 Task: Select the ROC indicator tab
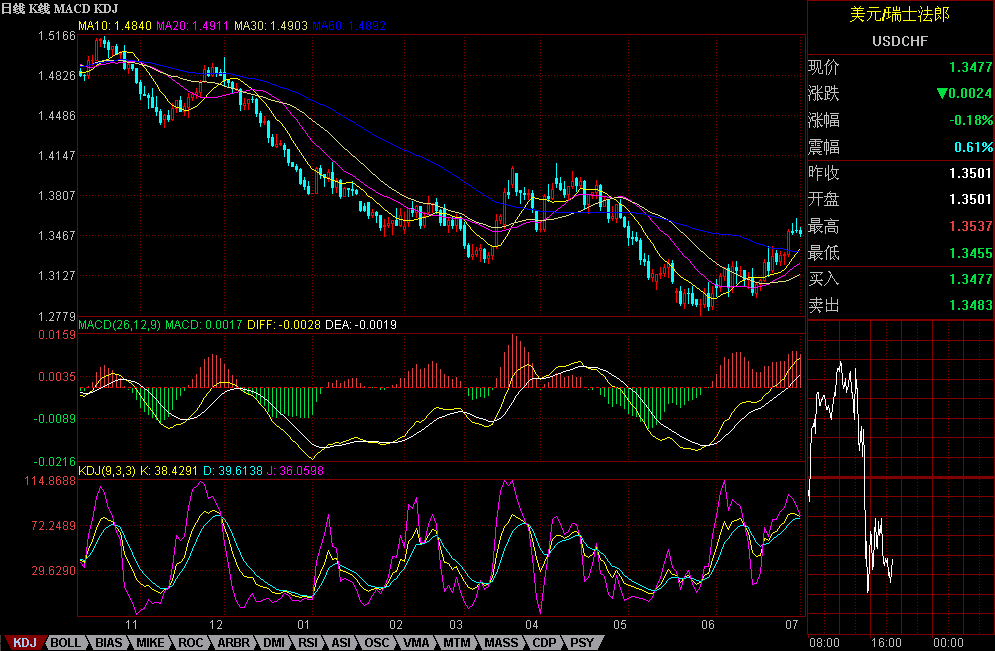[x=190, y=643]
